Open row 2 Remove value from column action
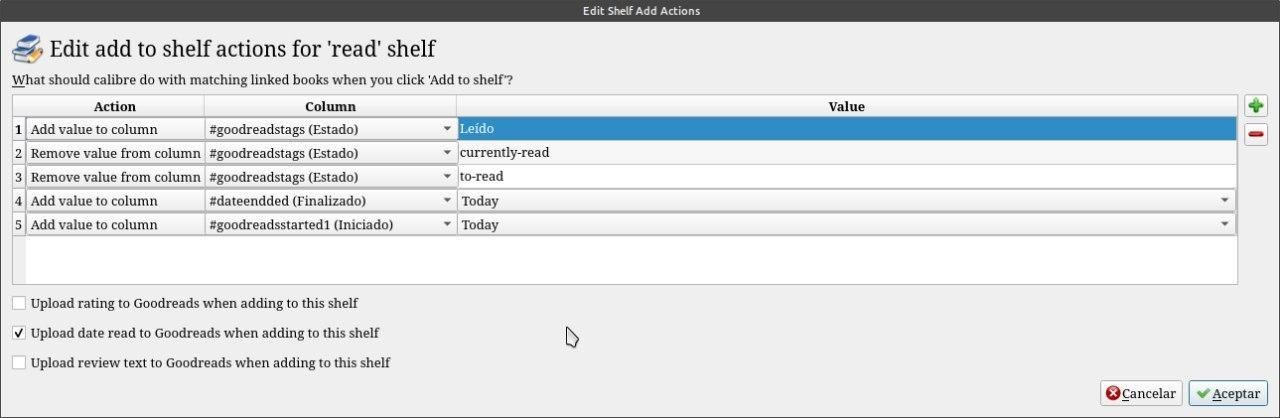Screen dimensions: 1280x418 tap(115, 153)
